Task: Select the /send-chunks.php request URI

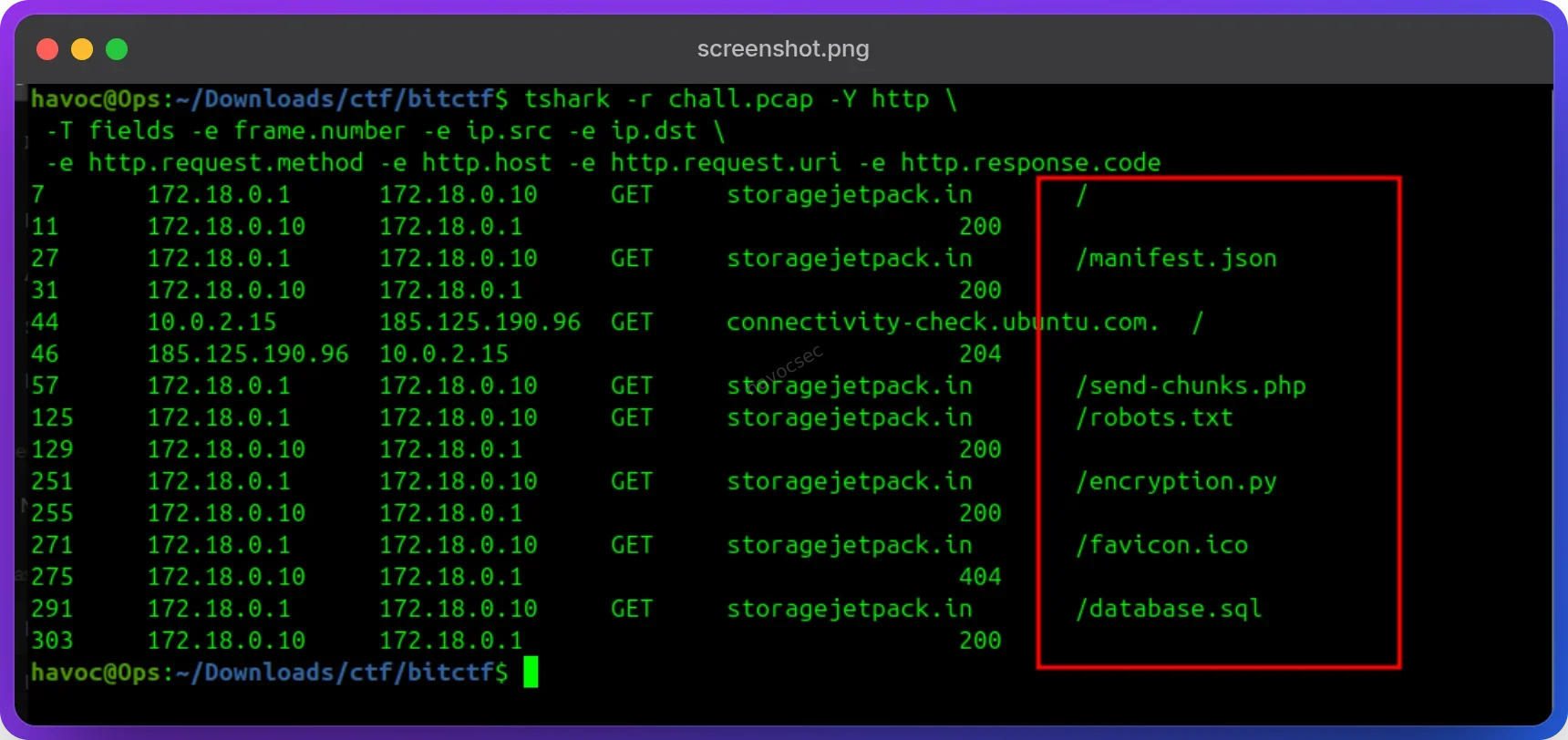Action: pos(1191,386)
